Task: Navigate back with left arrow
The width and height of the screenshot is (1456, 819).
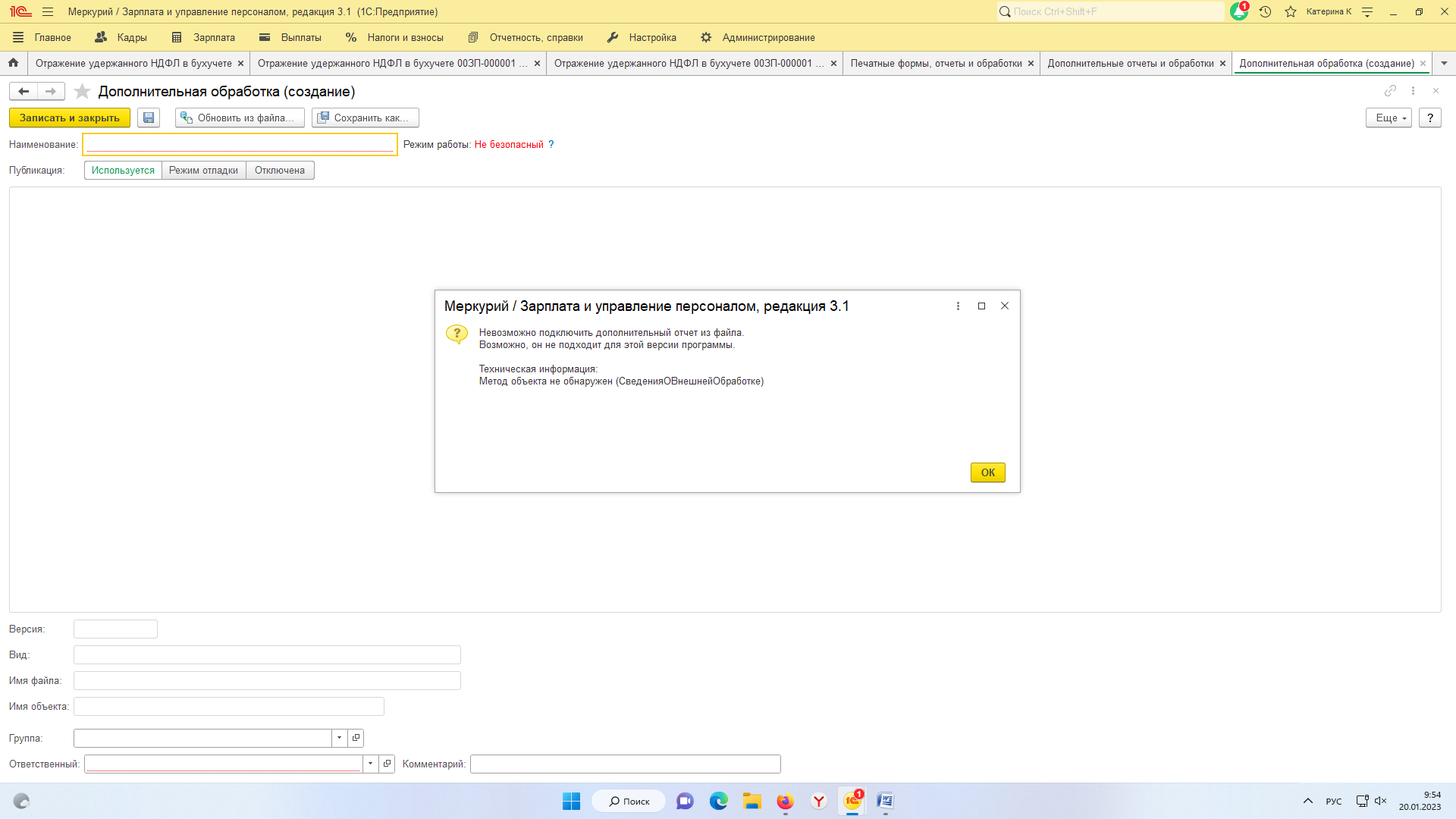Action: [24, 91]
